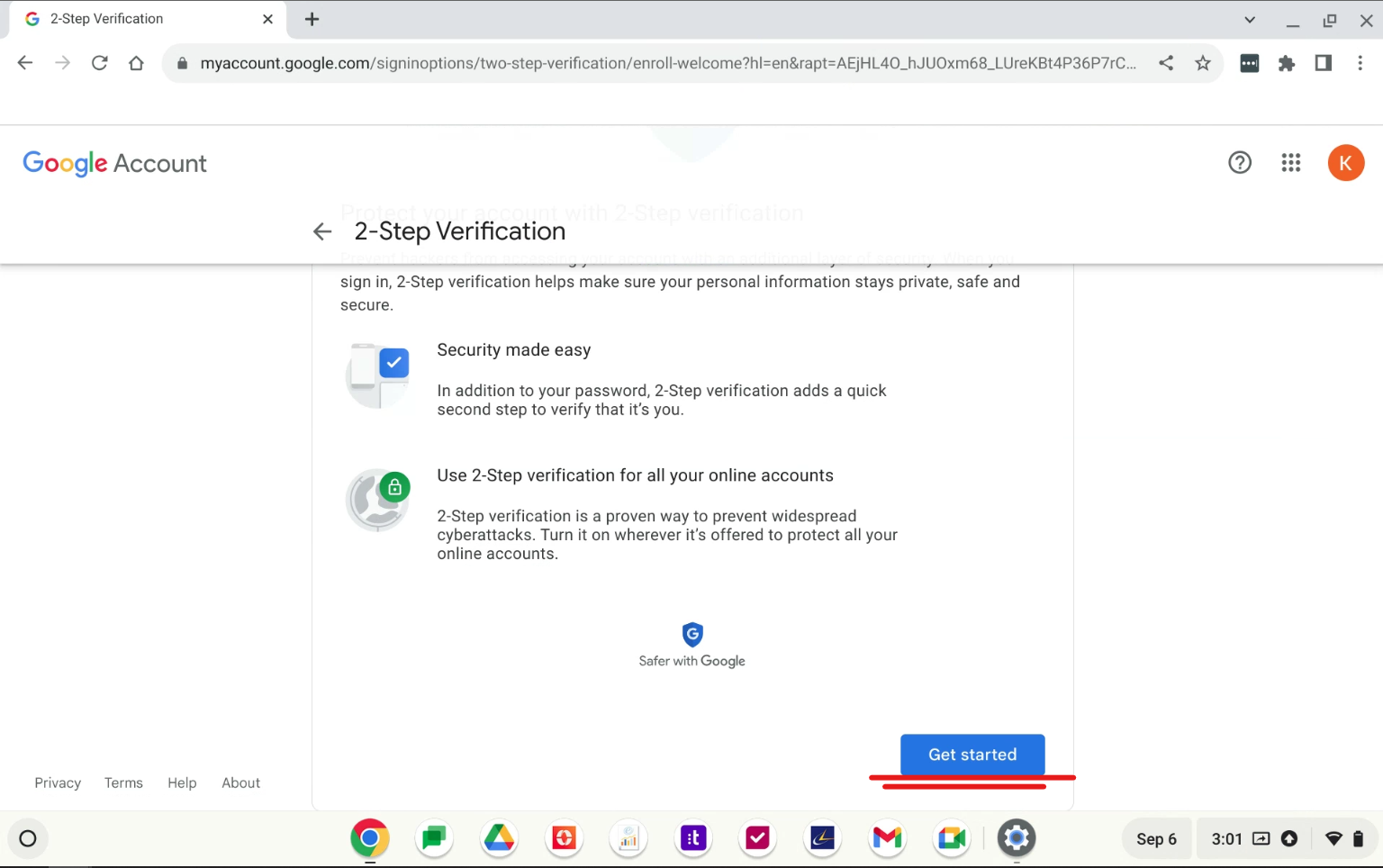Viewport: 1383px width, 868px height.
Task: Open Google Account help icon
Action: 1240,162
